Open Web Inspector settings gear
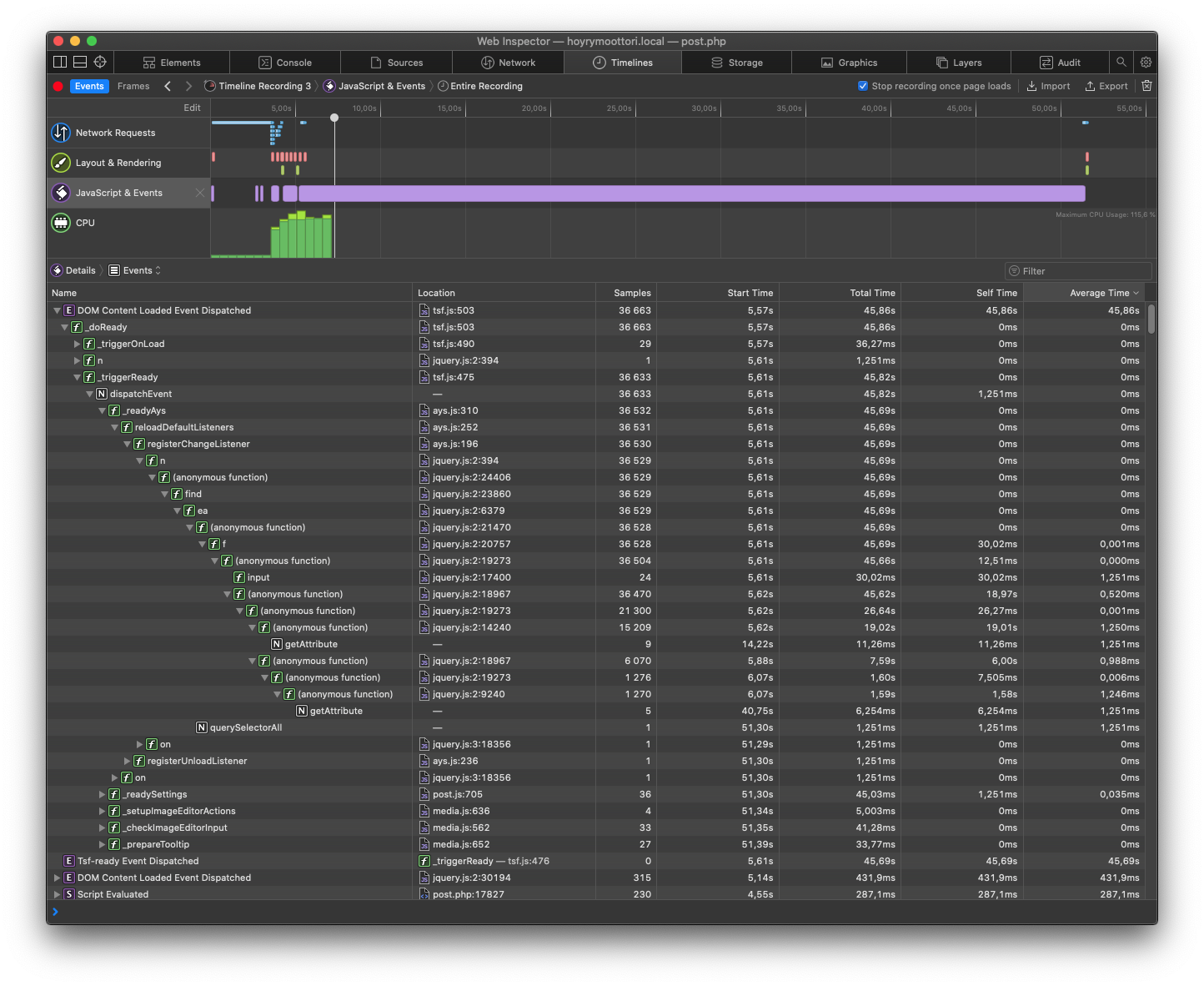1204x986 pixels. tap(1146, 62)
